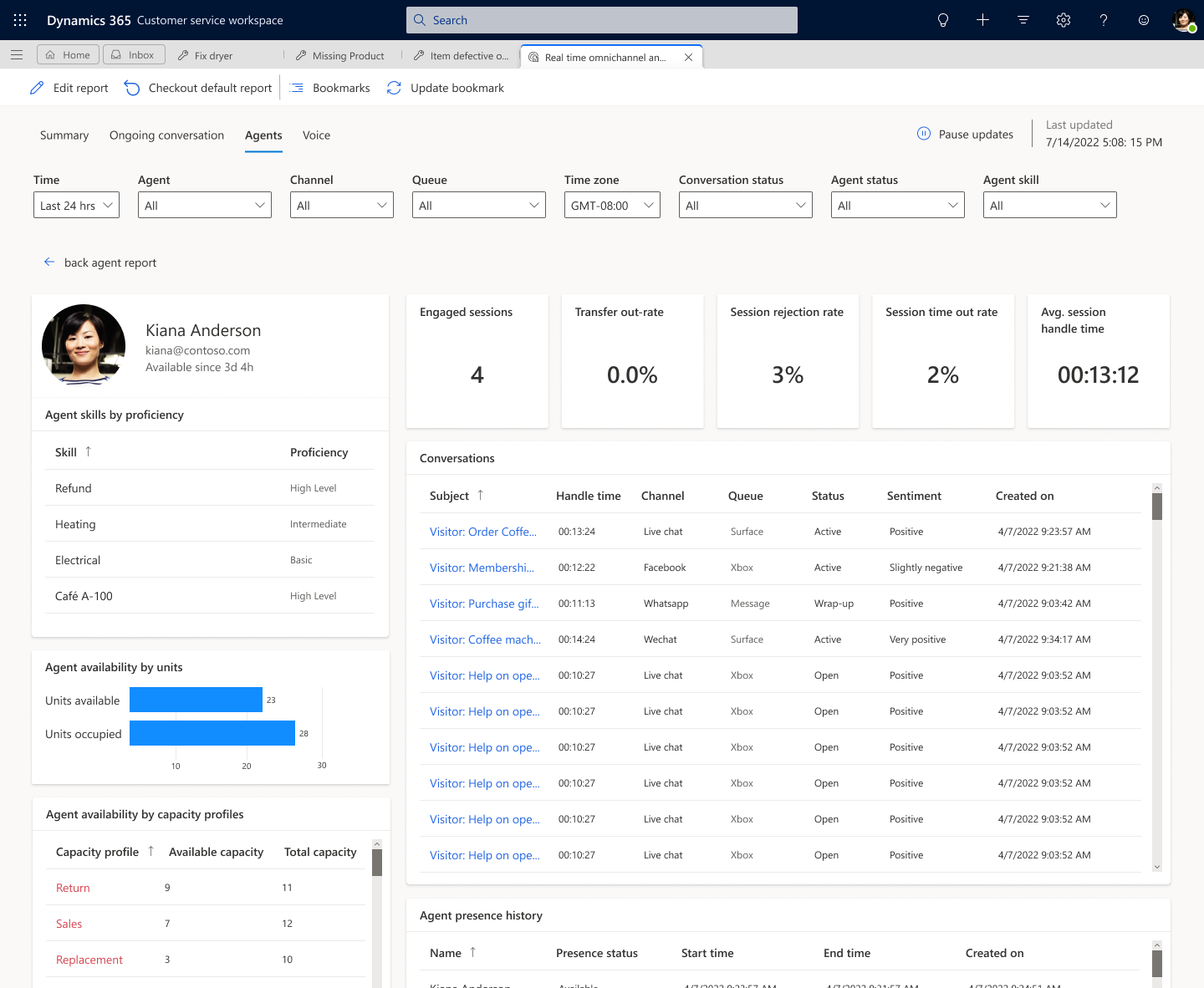Open Visitor: Membershi... conversation link
1204x988 pixels.
tap(482, 568)
